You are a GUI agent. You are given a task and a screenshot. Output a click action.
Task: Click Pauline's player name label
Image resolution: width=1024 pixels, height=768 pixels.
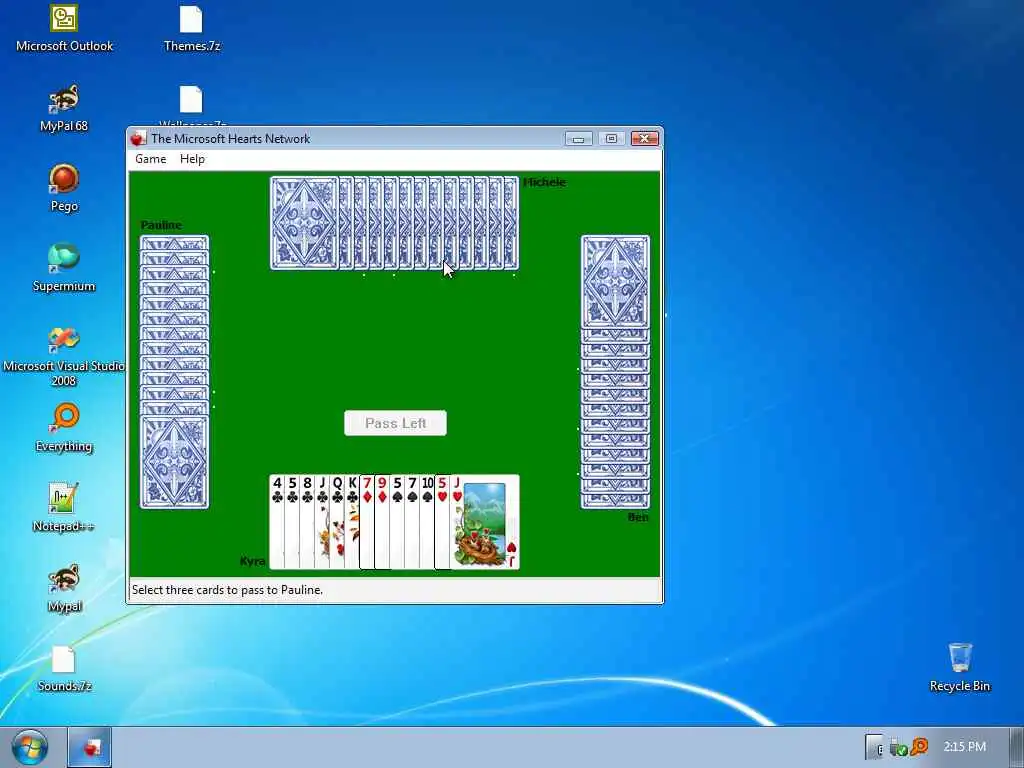click(161, 225)
